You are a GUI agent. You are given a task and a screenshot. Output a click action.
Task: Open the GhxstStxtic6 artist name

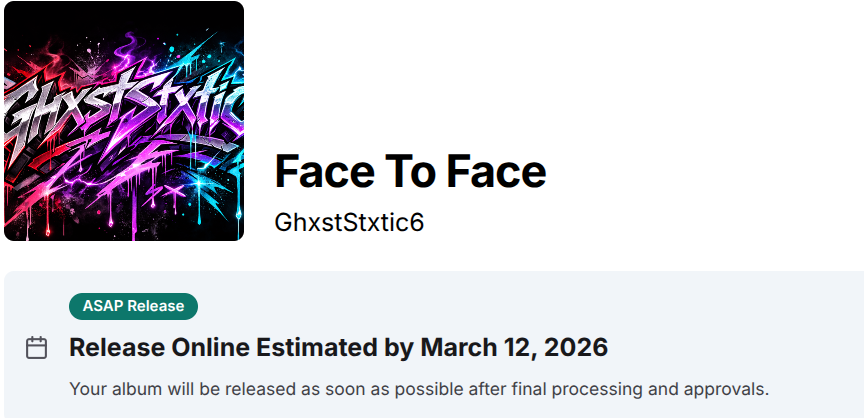[349, 222]
